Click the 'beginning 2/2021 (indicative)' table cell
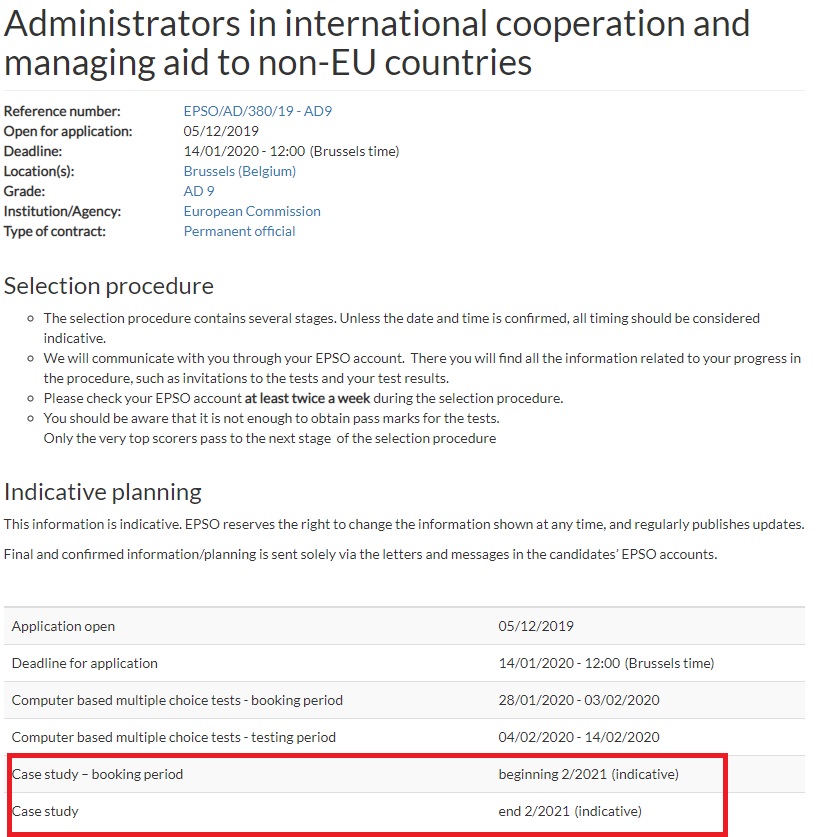This screenshot has height=837, width=827. 588,774
